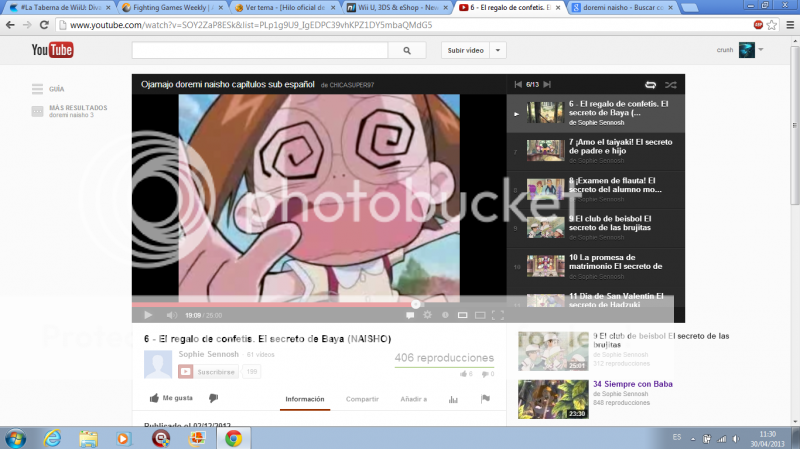Image resolution: width=800 pixels, height=449 pixels.
Task: Open Windows Media Player in taskbar
Action: [x=123, y=438]
